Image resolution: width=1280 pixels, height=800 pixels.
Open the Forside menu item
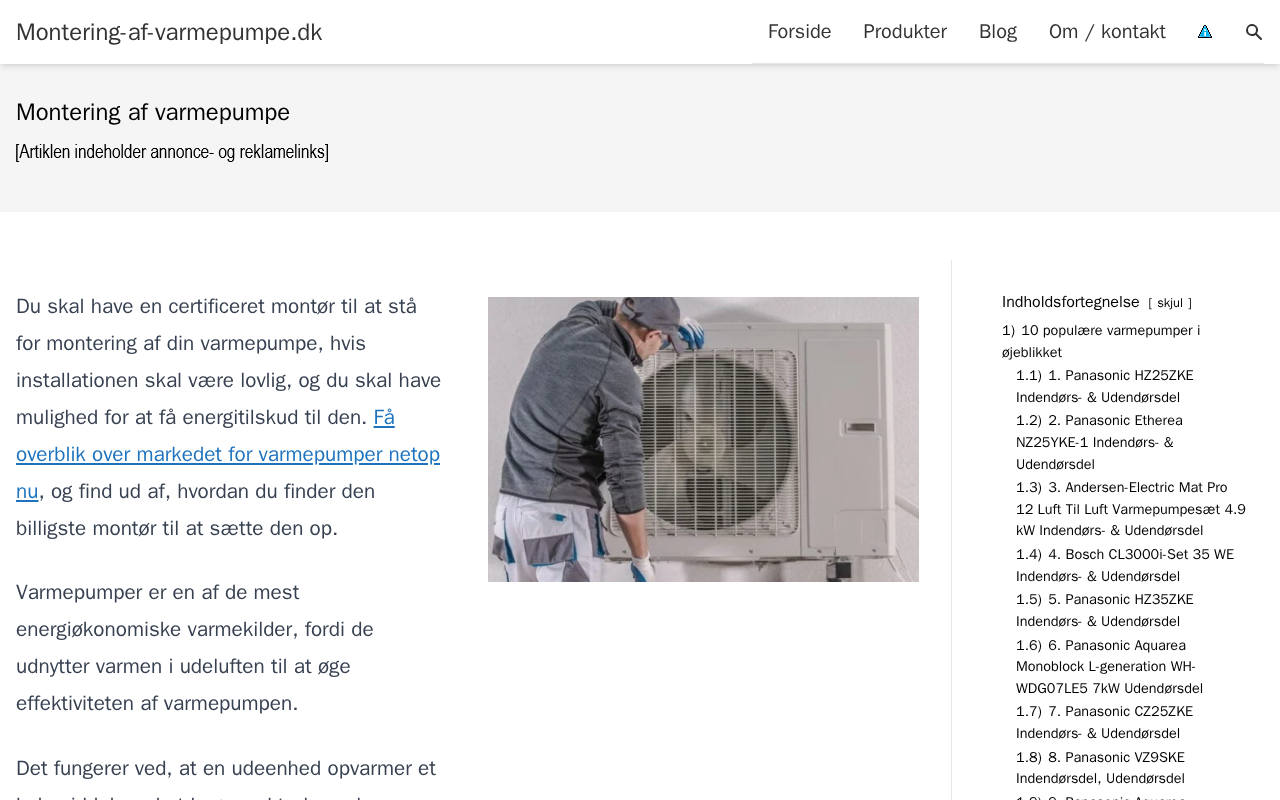click(x=799, y=32)
